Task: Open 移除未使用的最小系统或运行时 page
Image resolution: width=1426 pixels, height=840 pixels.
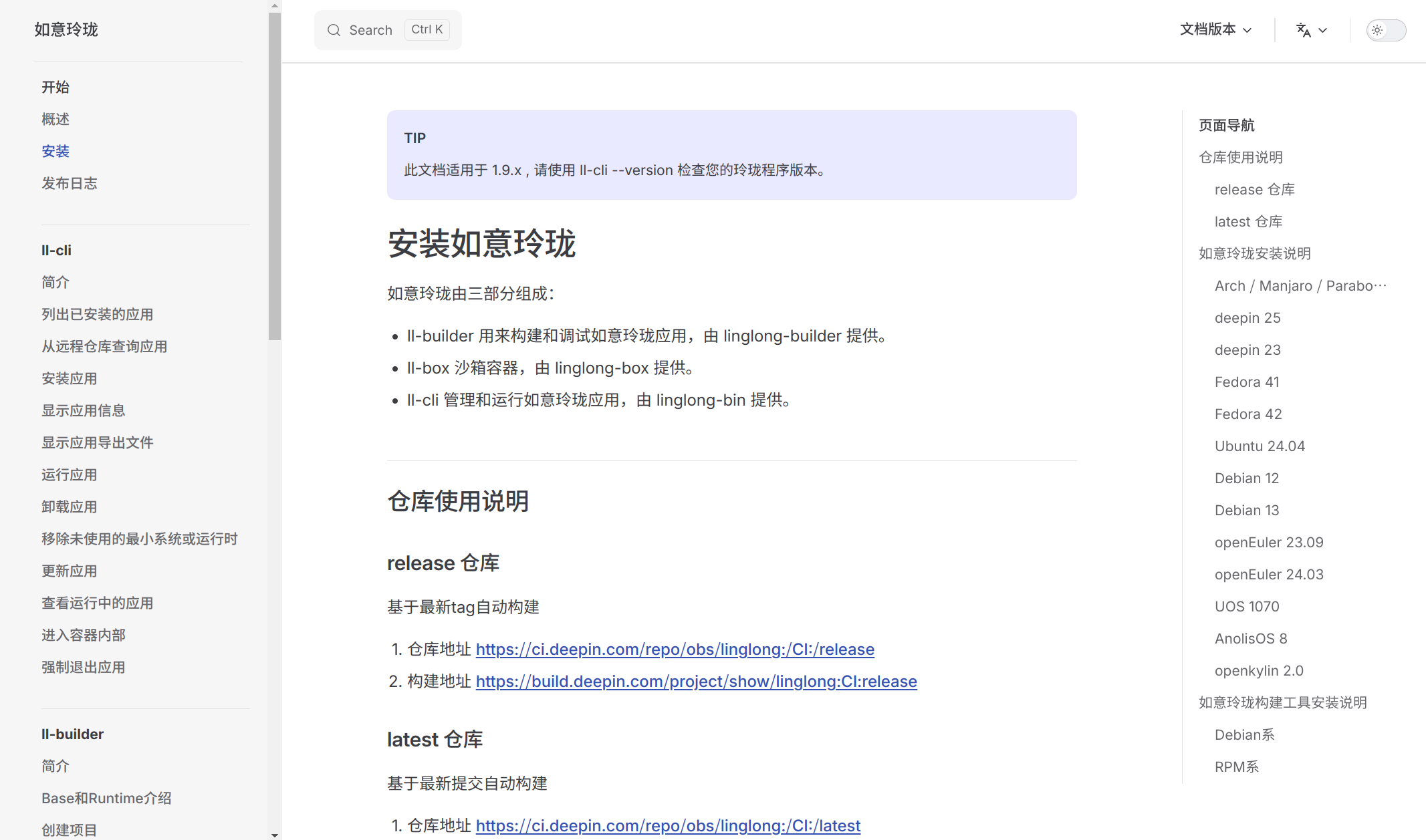Action: coord(140,539)
